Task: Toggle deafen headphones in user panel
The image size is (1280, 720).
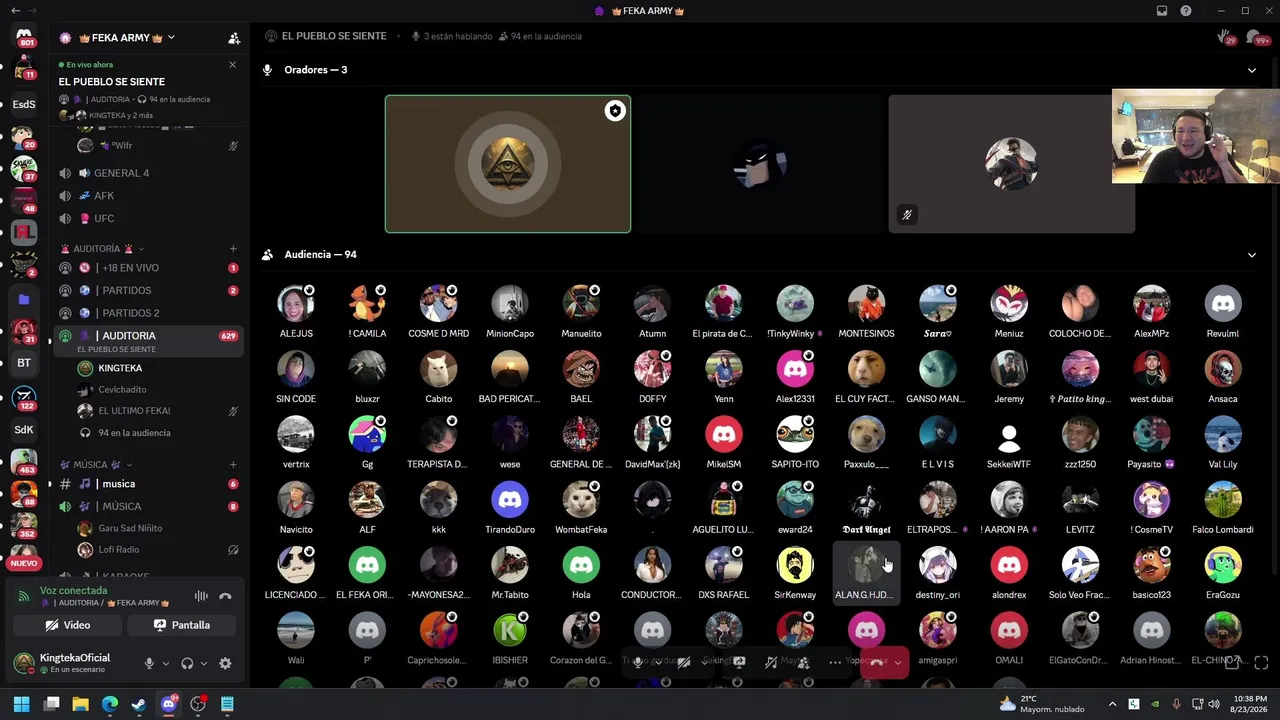Action: 187,663
